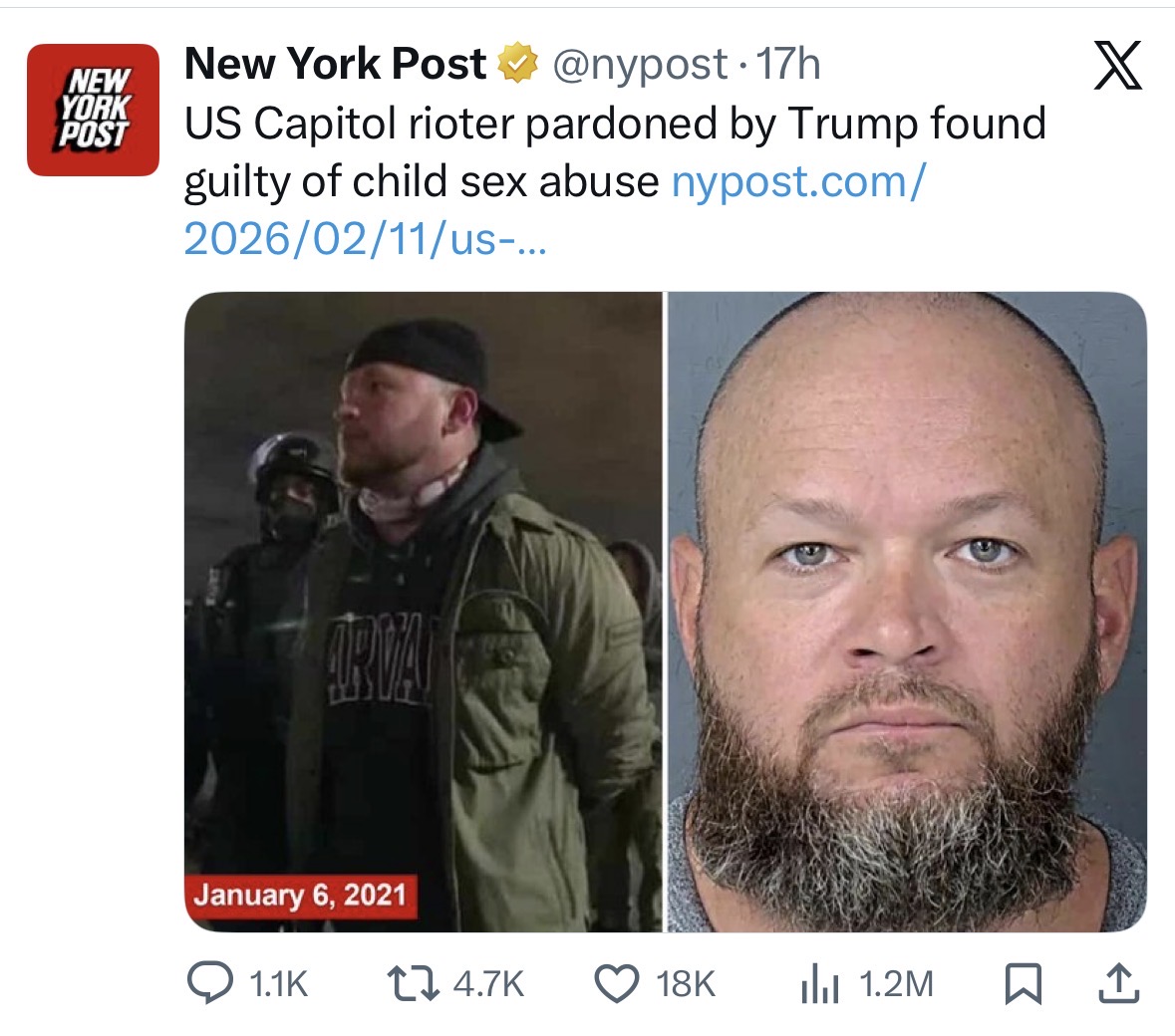Open the @nypost handle

tap(640, 65)
